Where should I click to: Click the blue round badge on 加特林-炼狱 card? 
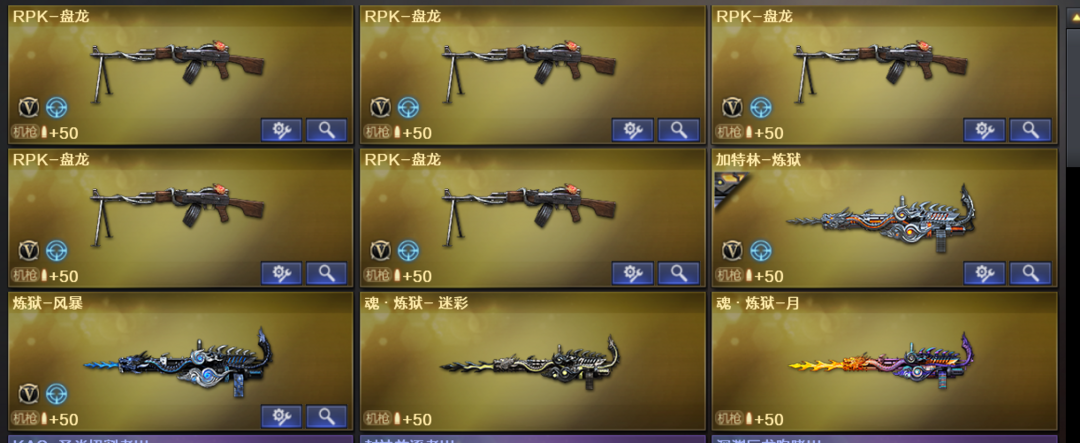[x=760, y=250]
